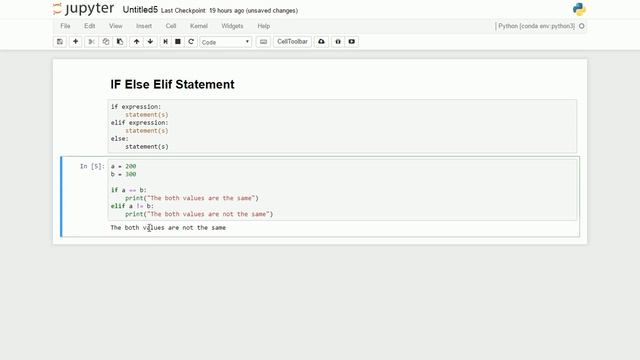Rename notebook by clicking Untitled5 title

(x=140, y=10)
